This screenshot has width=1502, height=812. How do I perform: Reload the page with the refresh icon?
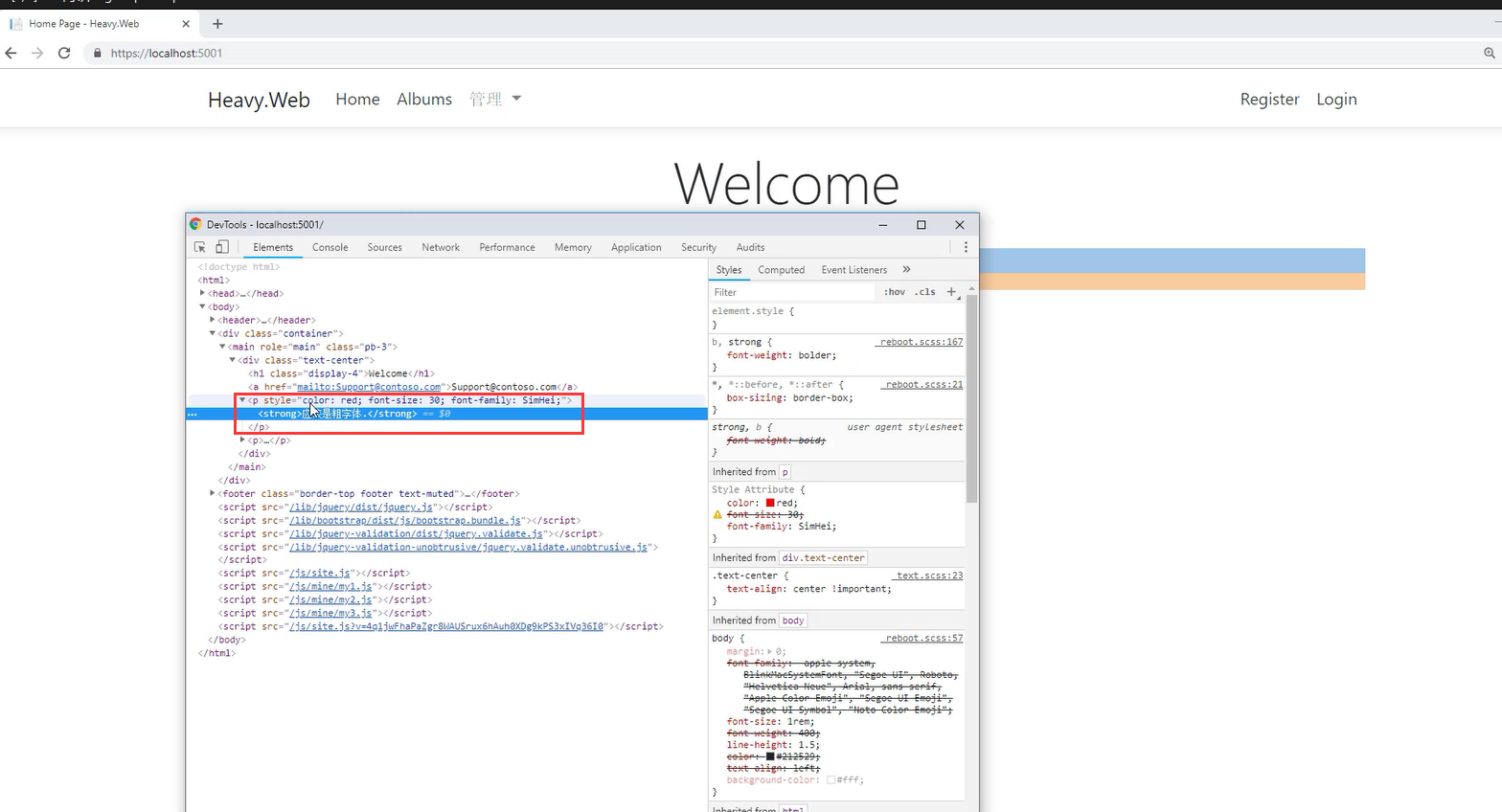(64, 53)
